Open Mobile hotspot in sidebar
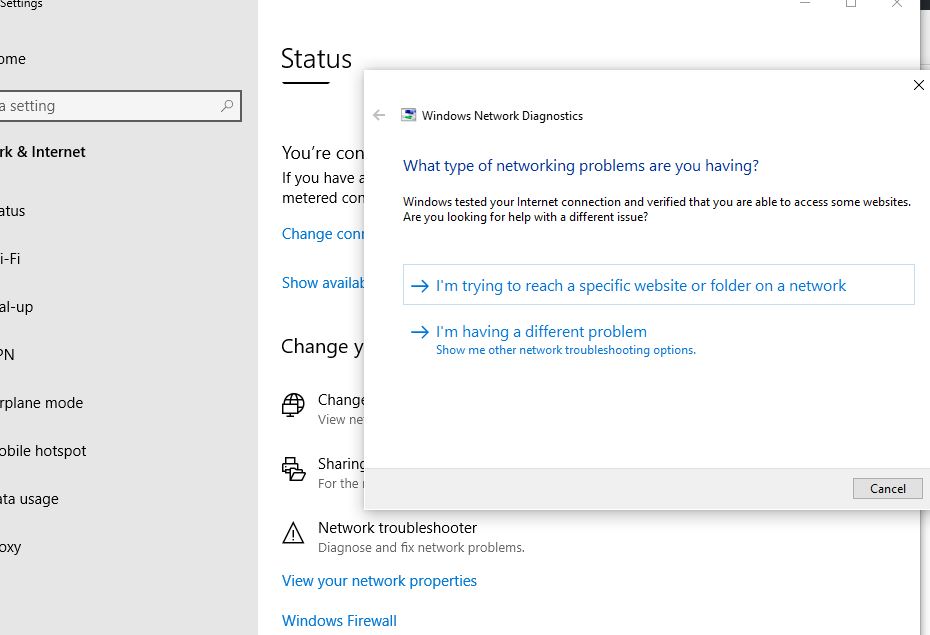The image size is (930, 635). [43, 451]
